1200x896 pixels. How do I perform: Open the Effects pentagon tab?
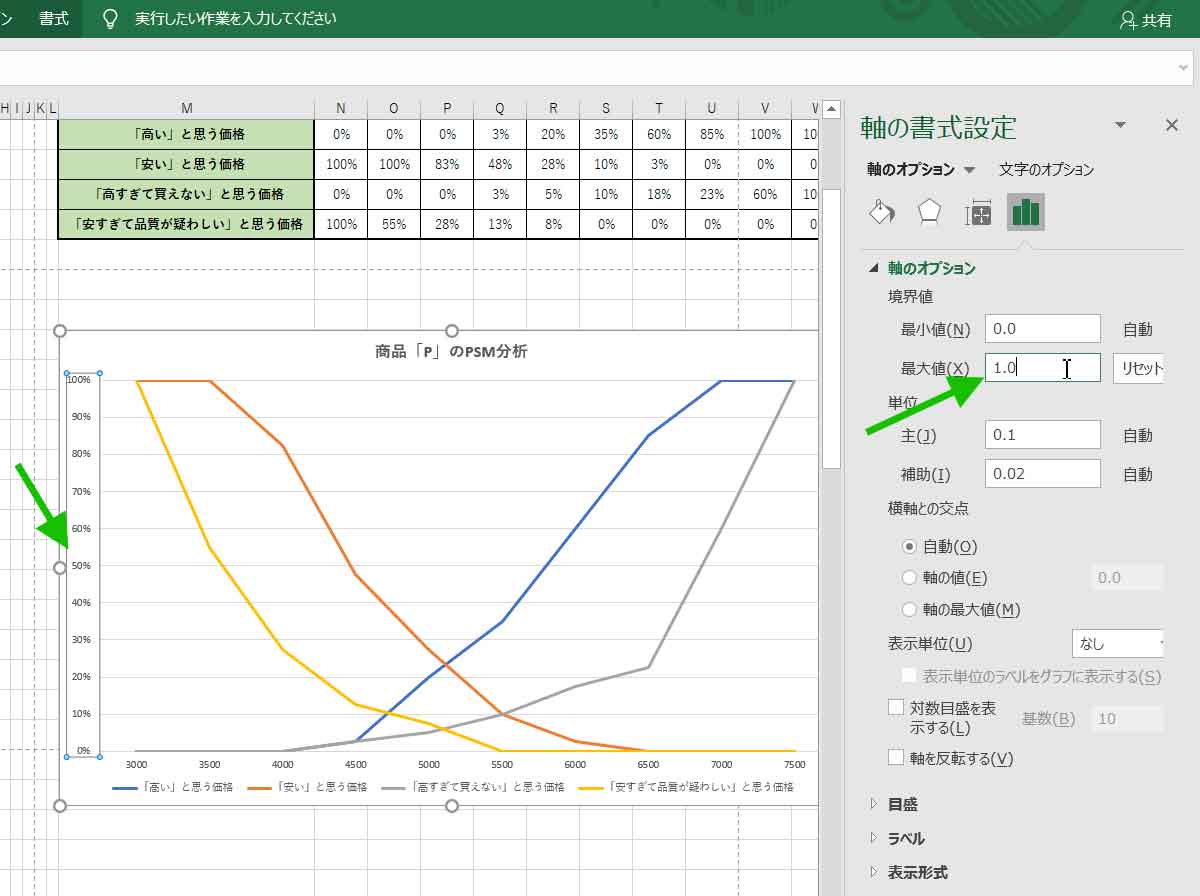(930, 212)
